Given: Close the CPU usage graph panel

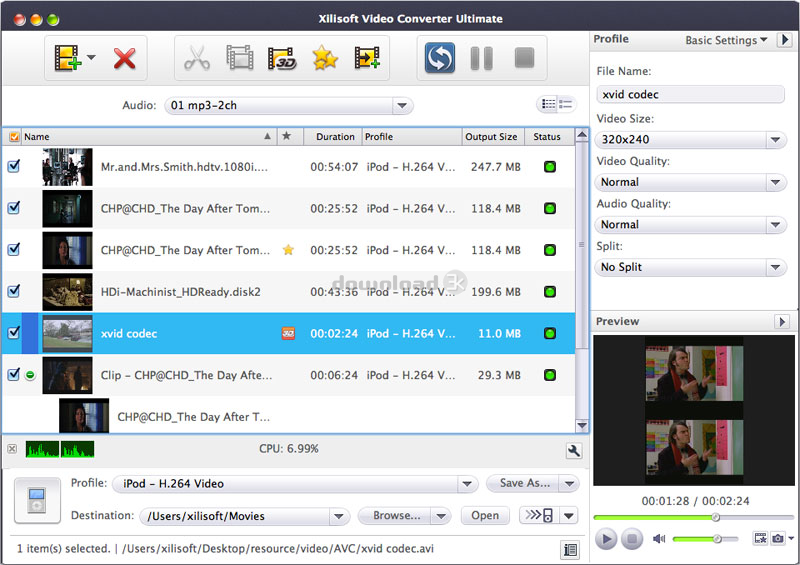Looking at the screenshot, I should [12, 449].
